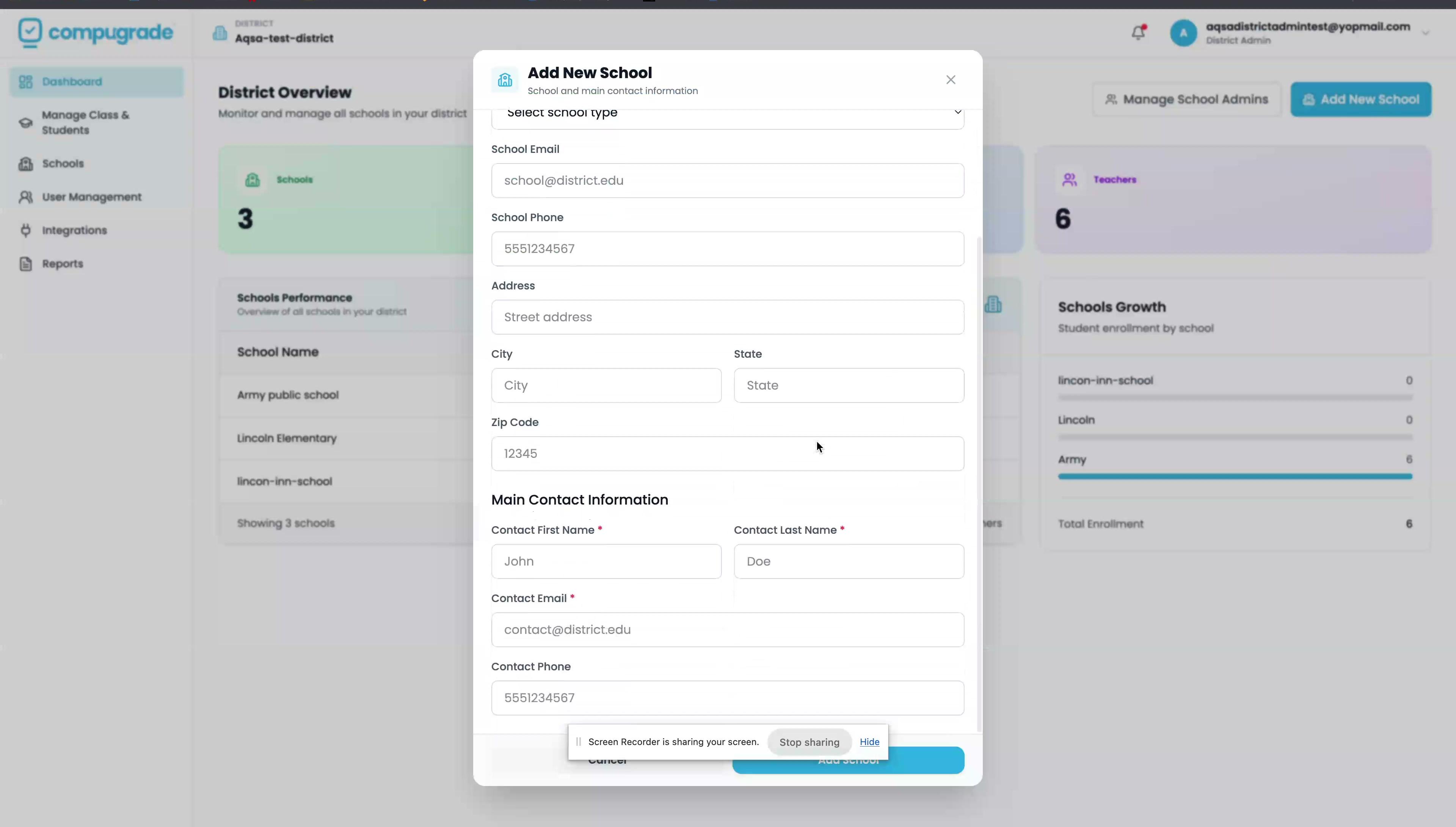Select the City input field
Screen dimensions: 1456x827
(606, 385)
